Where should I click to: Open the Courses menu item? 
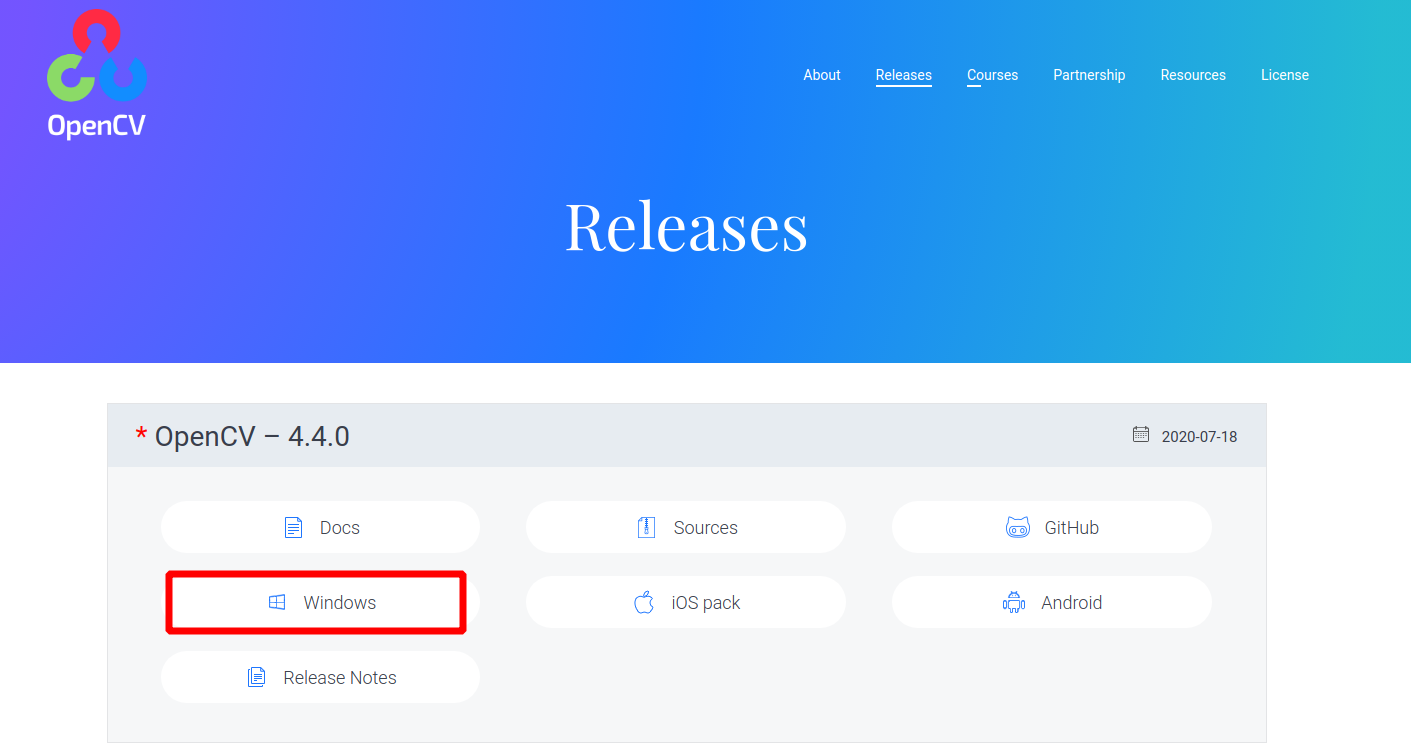(x=992, y=75)
